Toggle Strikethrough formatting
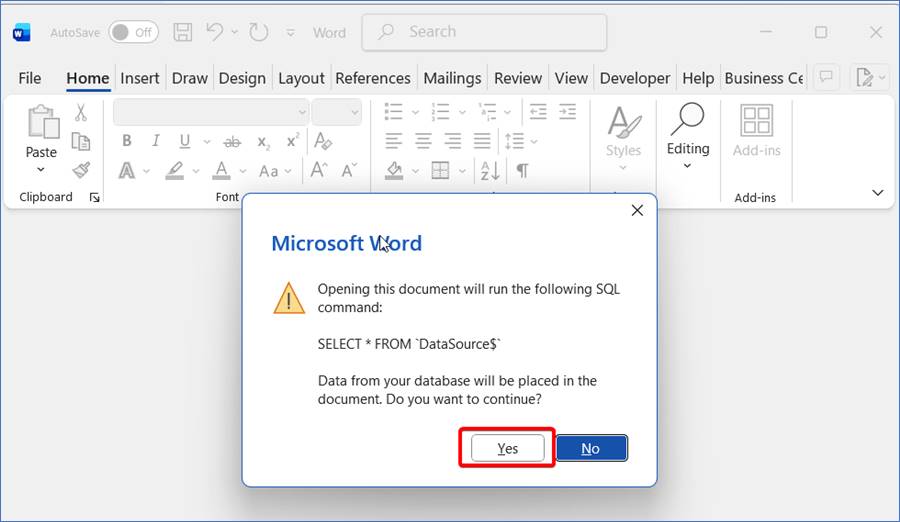Viewport: 900px width, 522px height. pyautogui.click(x=232, y=141)
